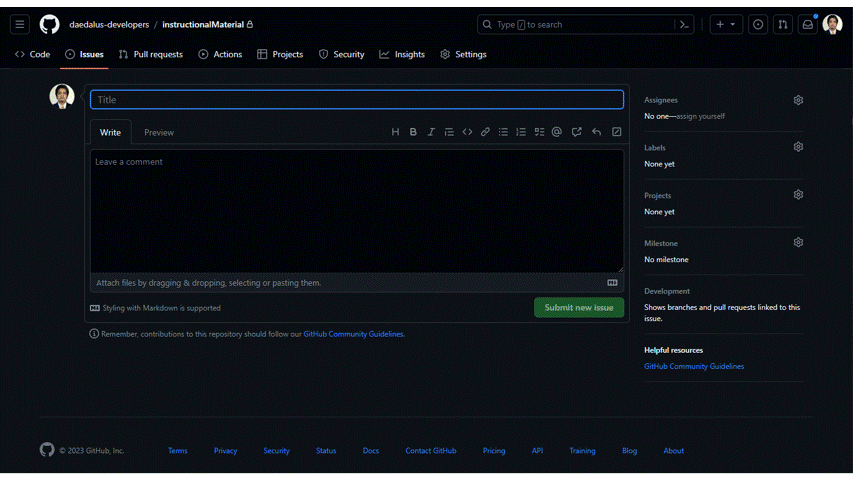Insert a heading with the H icon

pos(395,132)
